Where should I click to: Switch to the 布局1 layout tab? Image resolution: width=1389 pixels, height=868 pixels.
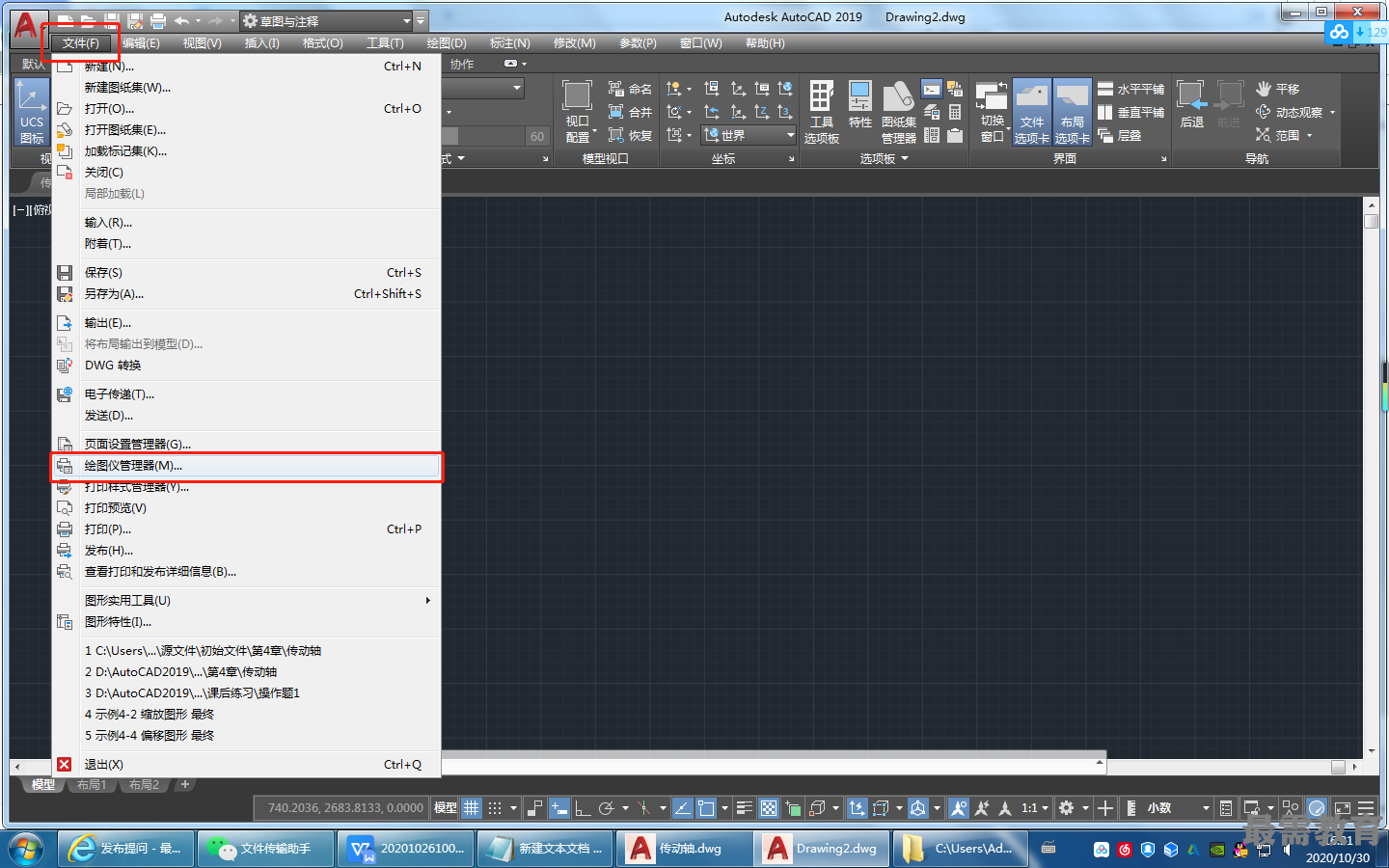92,785
